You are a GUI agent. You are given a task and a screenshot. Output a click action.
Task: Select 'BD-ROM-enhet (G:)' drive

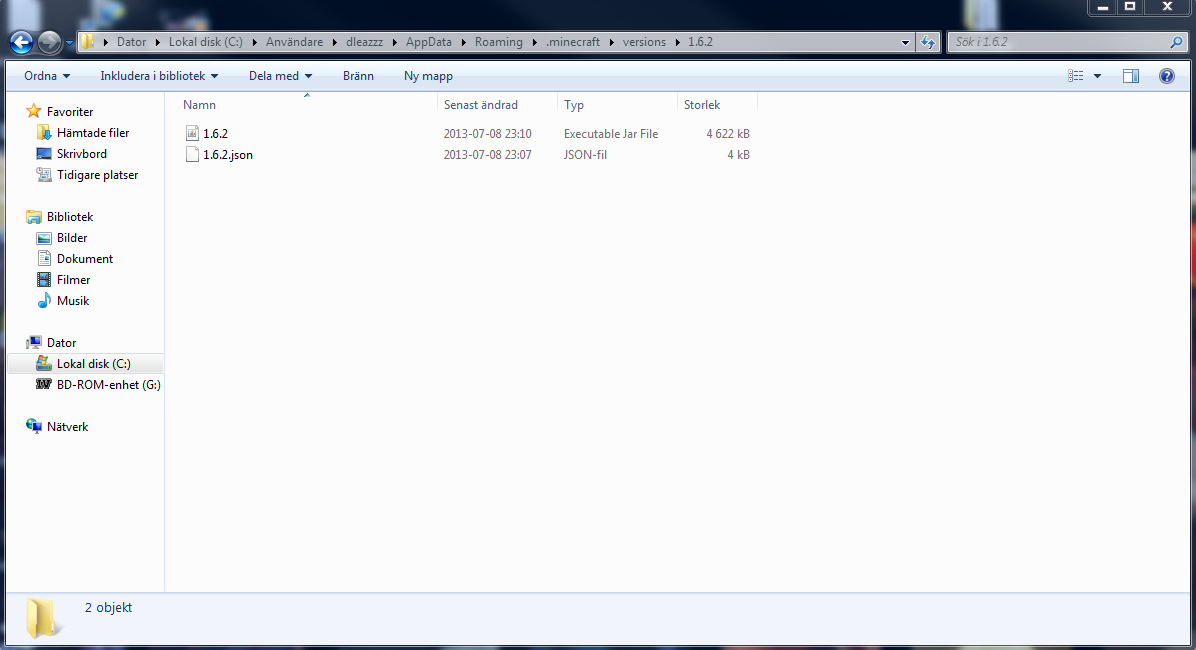(108, 385)
